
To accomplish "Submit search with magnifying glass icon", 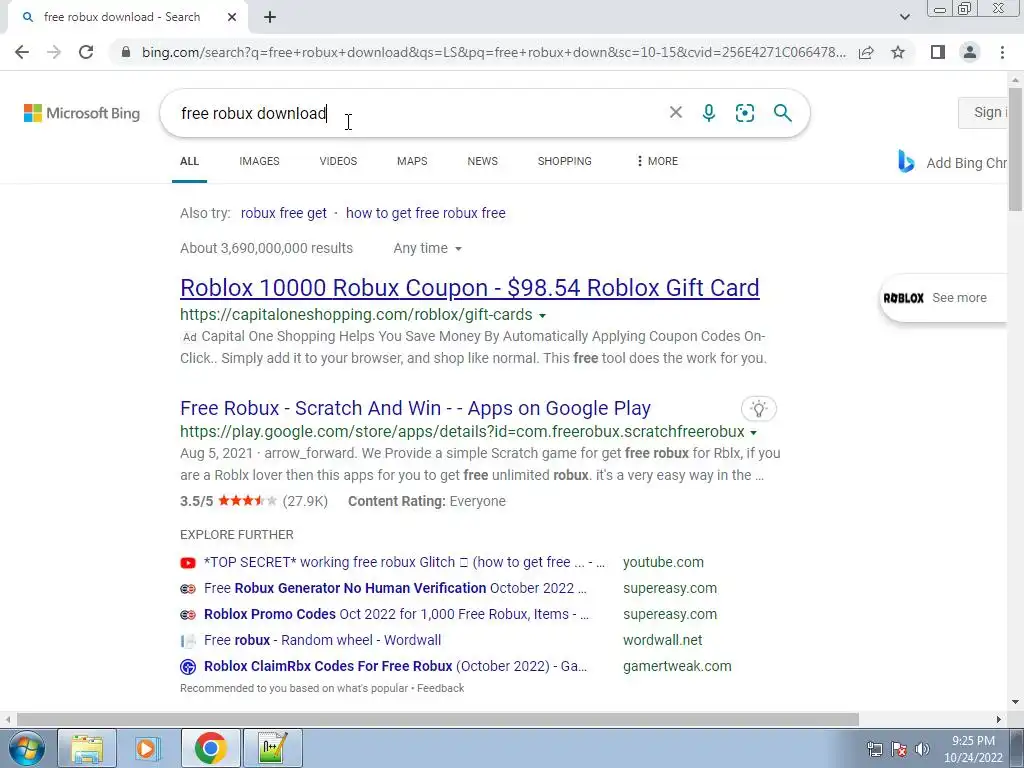I will (782, 113).
